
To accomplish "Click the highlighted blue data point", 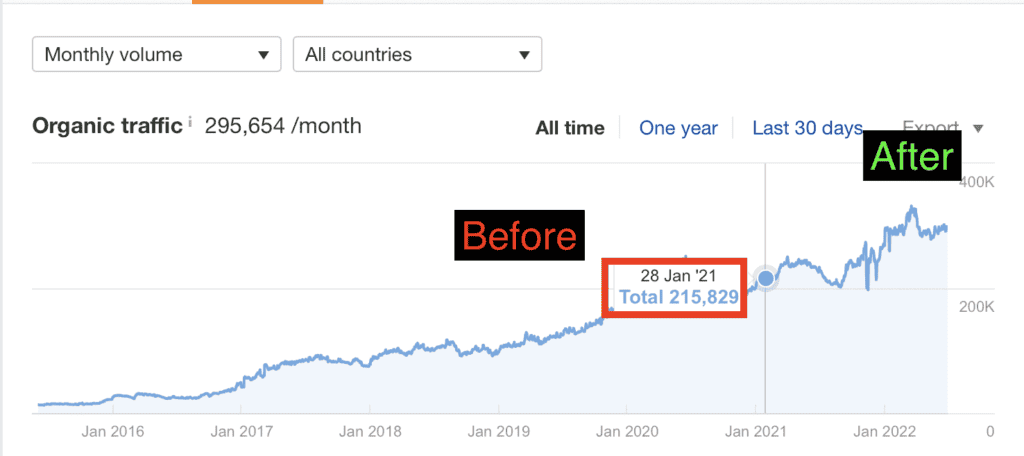I will click(x=766, y=278).
